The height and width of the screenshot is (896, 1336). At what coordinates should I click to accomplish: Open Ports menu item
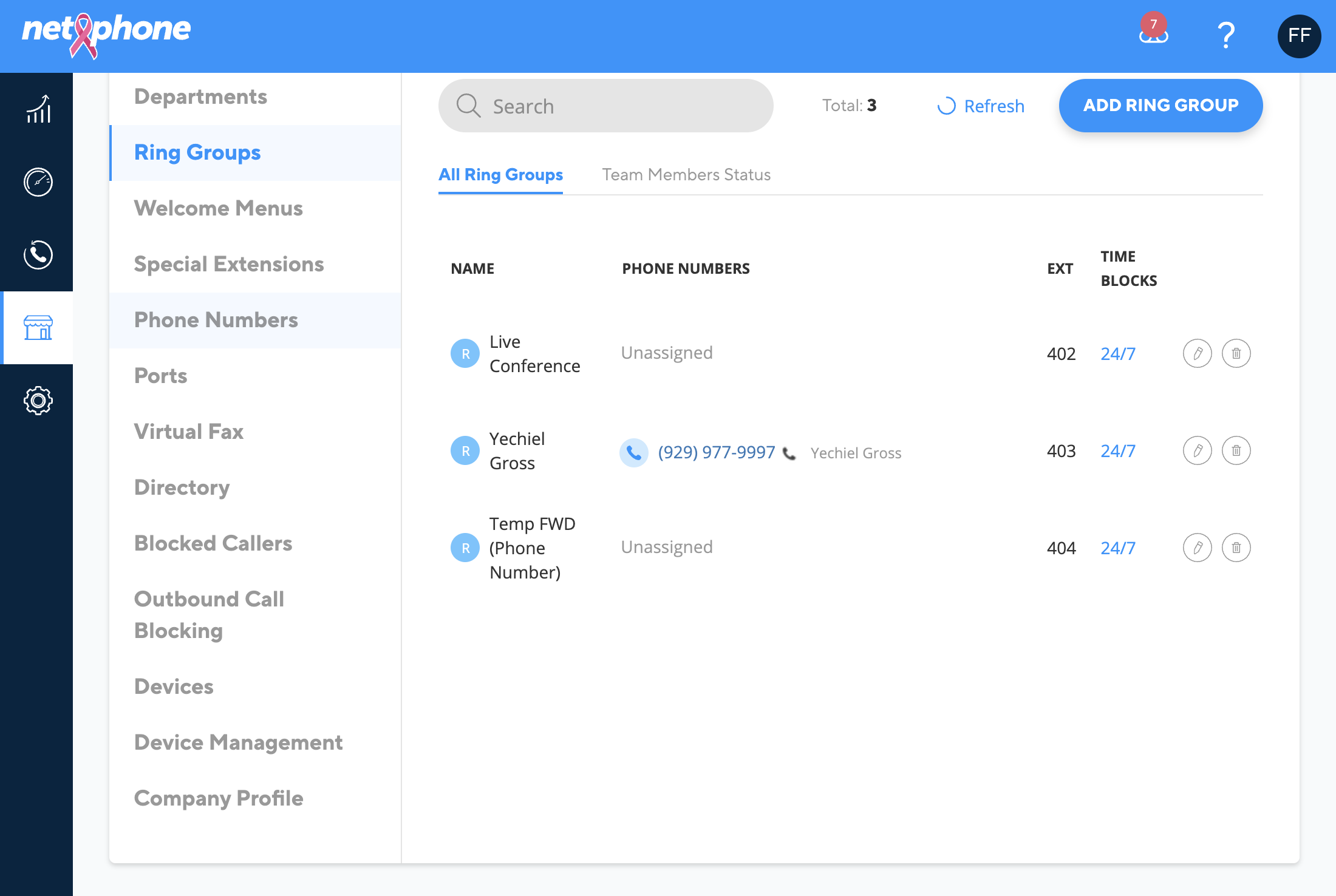[x=255, y=376]
